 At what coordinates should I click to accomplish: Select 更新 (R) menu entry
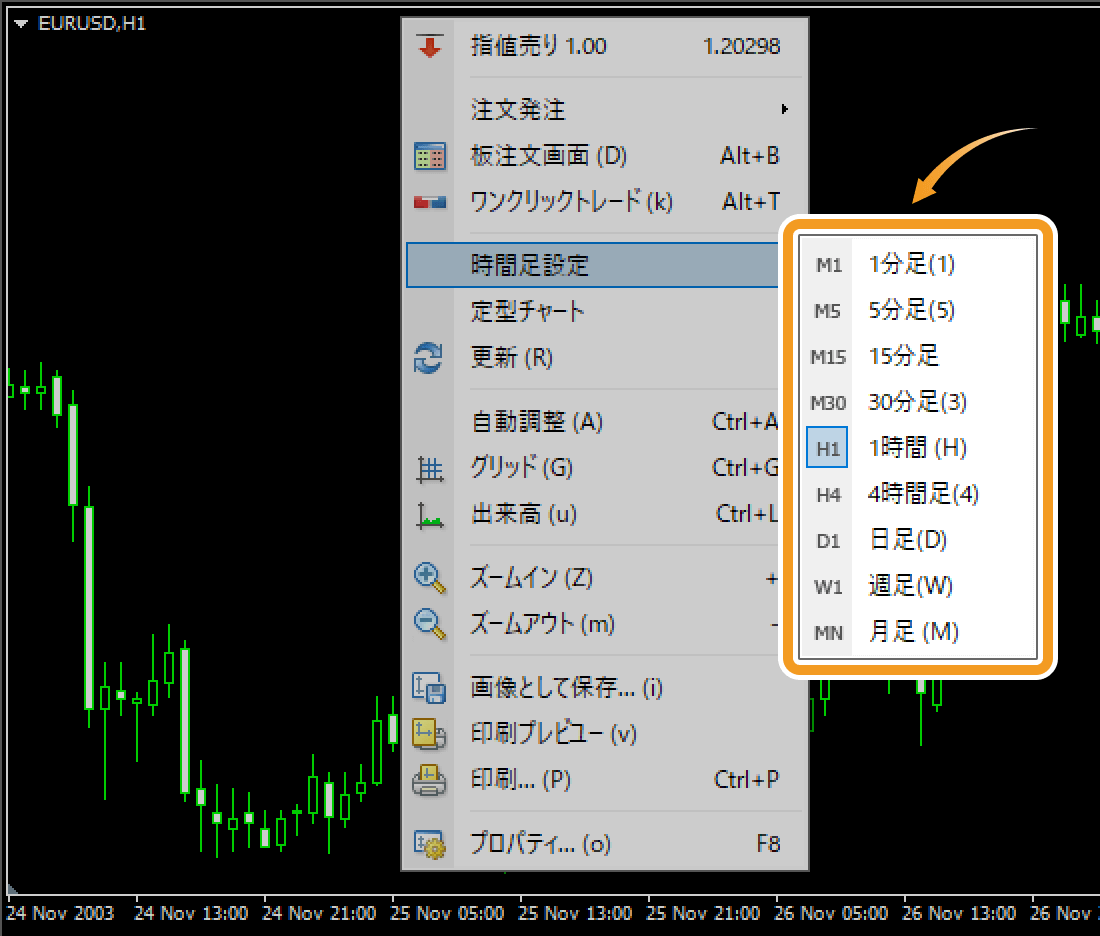coord(593,357)
